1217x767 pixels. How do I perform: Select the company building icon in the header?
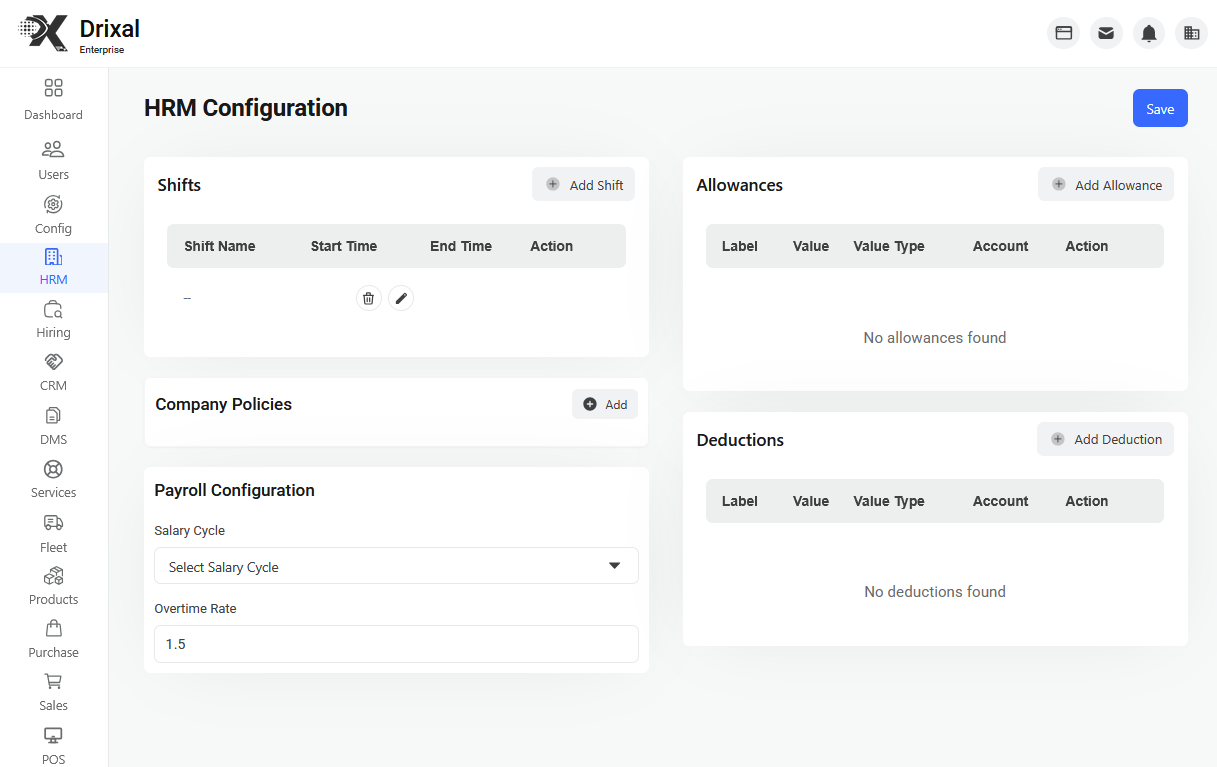pyautogui.click(x=1191, y=32)
